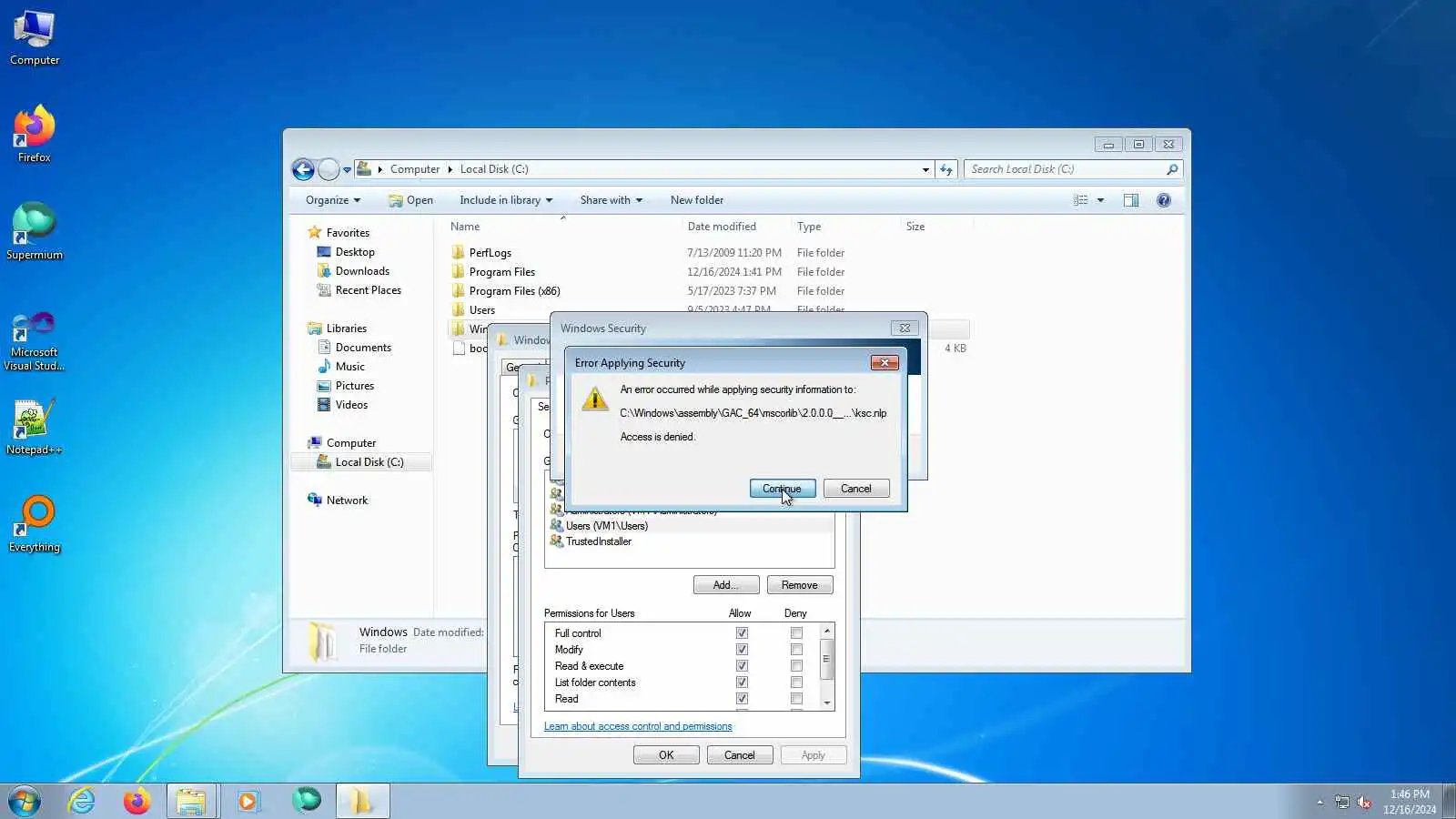Switch to Windows Explorer in the taskbar
The image size is (1456, 819).
click(191, 802)
